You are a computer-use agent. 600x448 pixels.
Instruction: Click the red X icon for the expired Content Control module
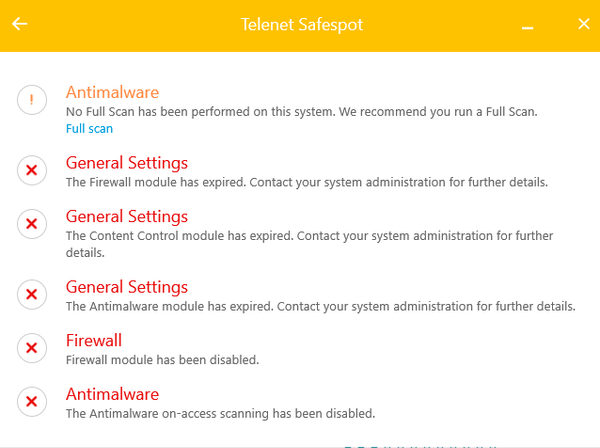click(x=32, y=224)
